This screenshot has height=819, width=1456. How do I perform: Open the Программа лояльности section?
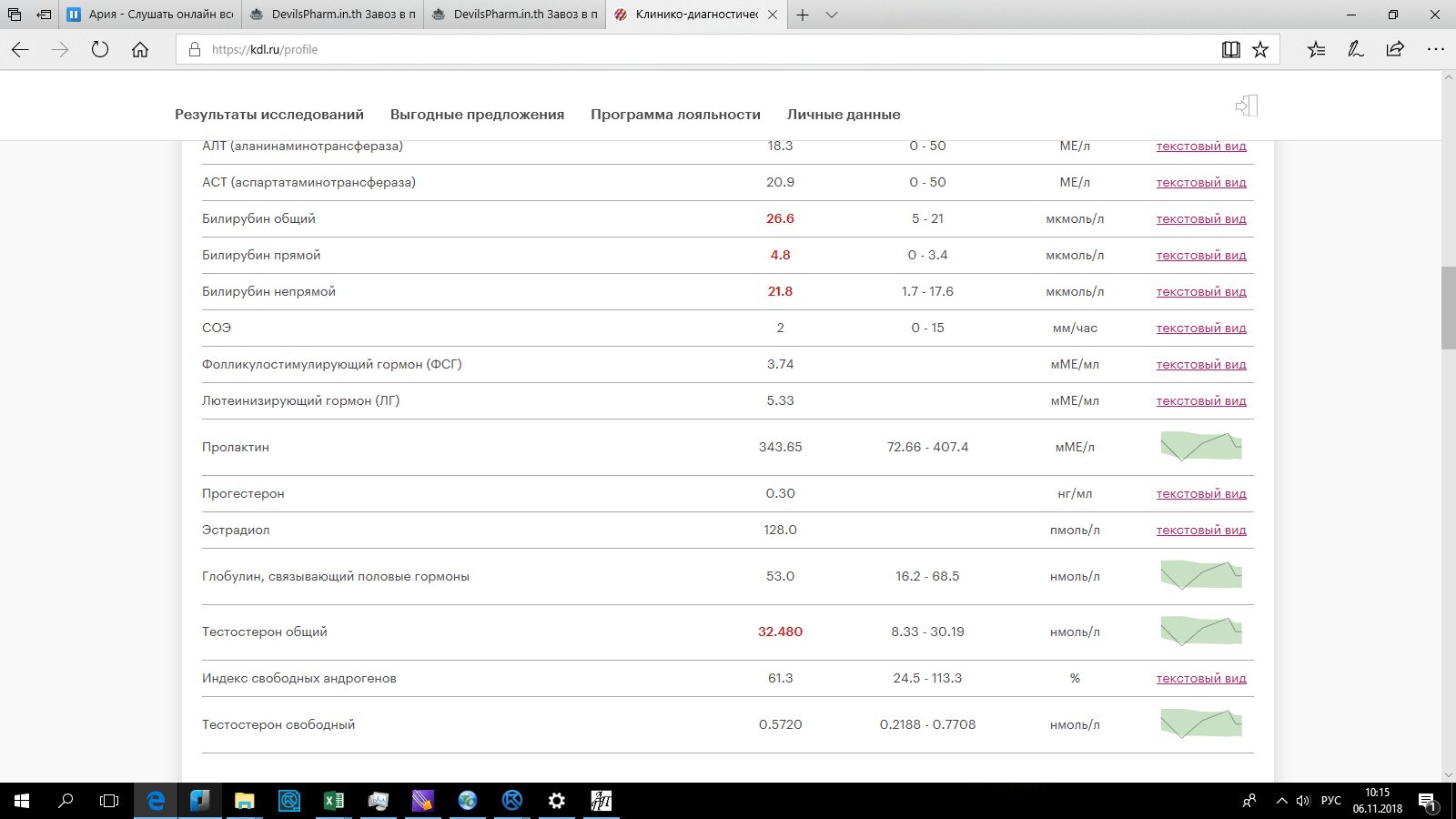675,115
